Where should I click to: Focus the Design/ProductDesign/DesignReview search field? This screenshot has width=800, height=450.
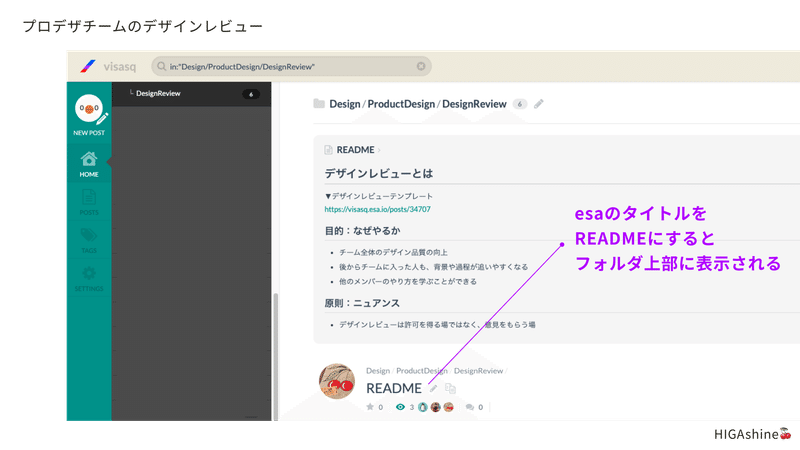click(291, 66)
